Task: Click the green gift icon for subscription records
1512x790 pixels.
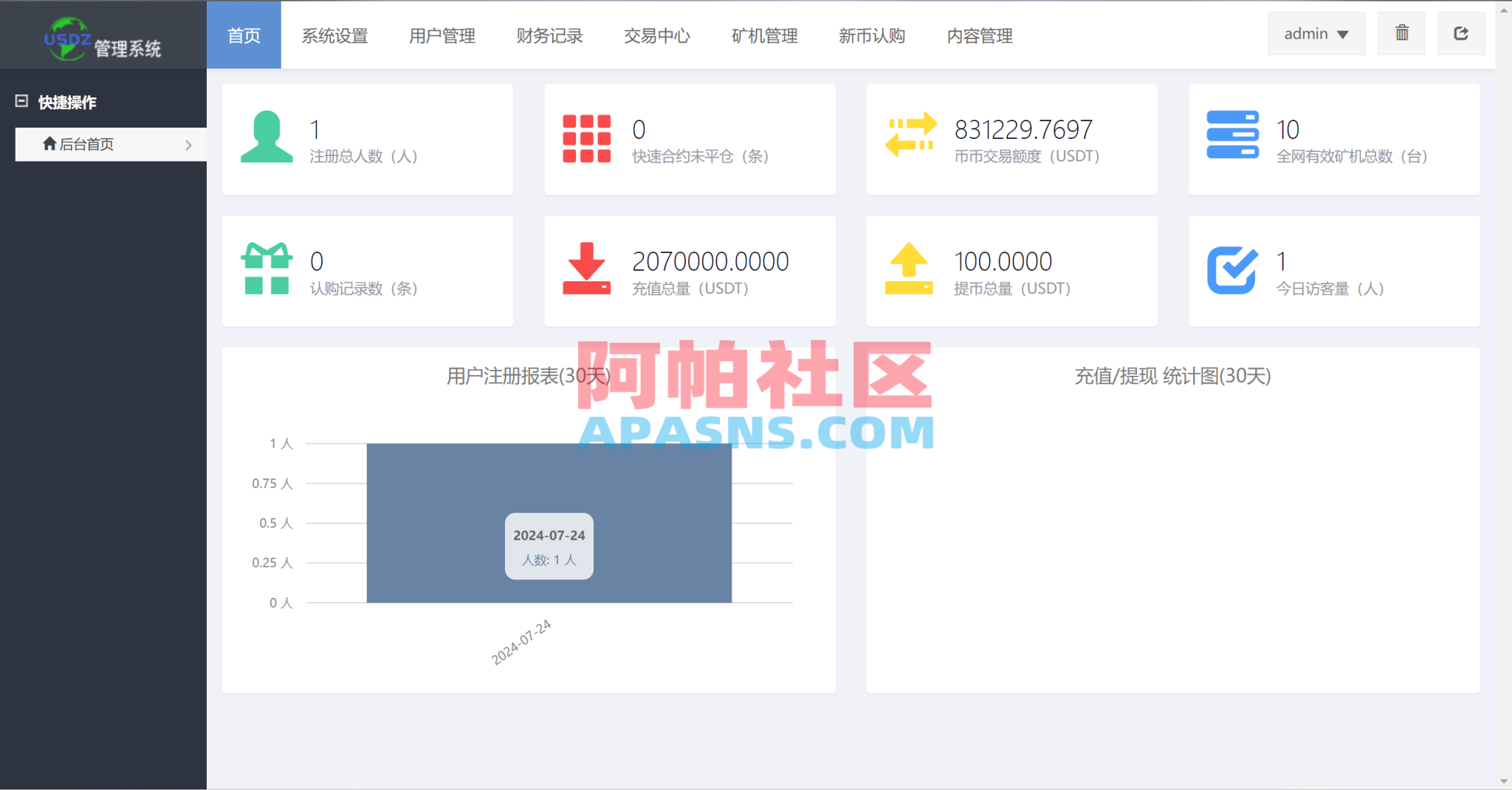Action: point(266,269)
